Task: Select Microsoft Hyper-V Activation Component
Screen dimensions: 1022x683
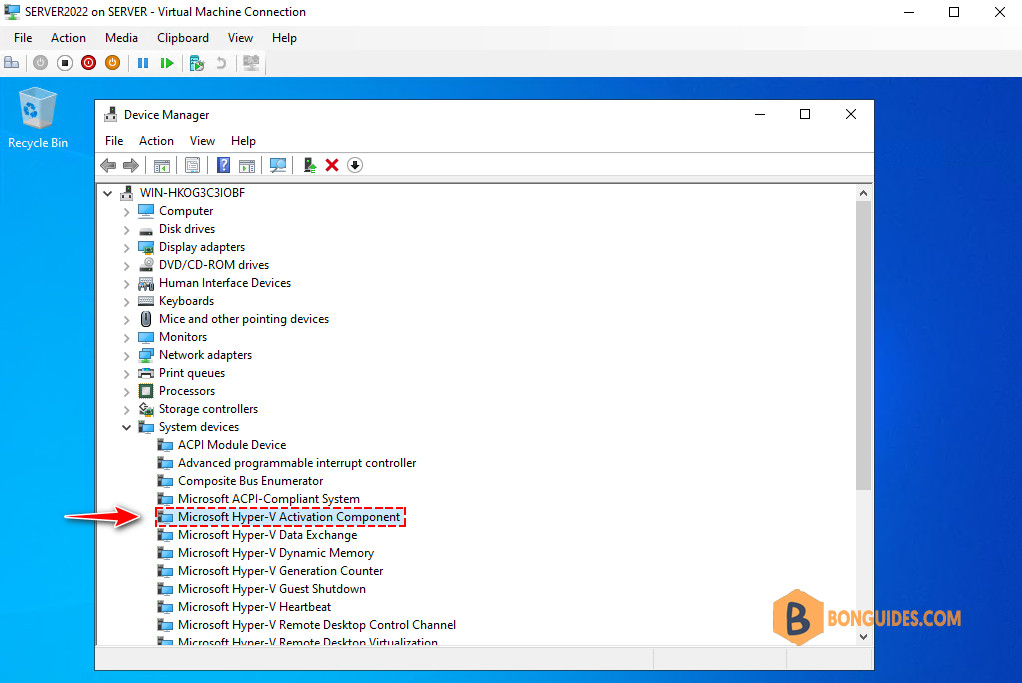Action: click(289, 517)
